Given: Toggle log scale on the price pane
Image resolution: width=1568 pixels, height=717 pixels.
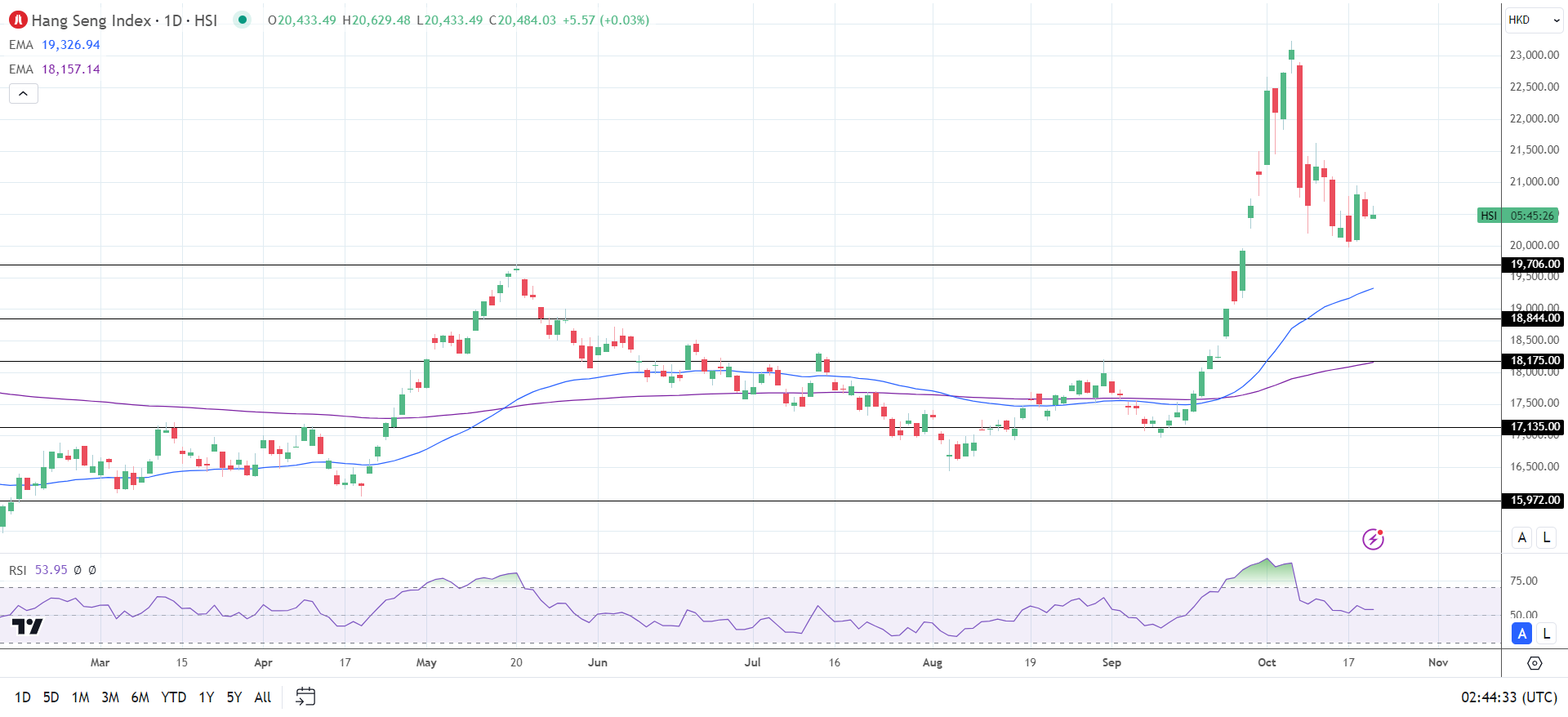Looking at the screenshot, I should 1546,537.
